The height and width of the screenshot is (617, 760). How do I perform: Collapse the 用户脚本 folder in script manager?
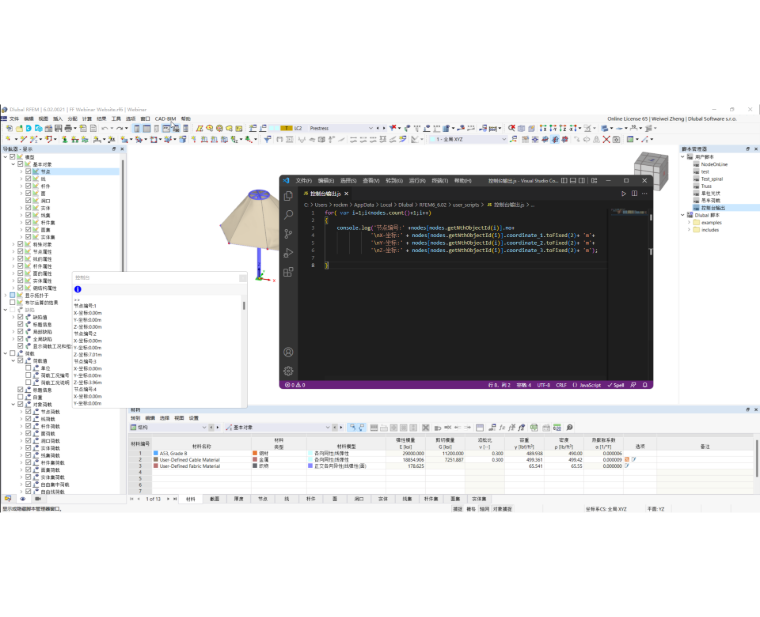point(683,157)
